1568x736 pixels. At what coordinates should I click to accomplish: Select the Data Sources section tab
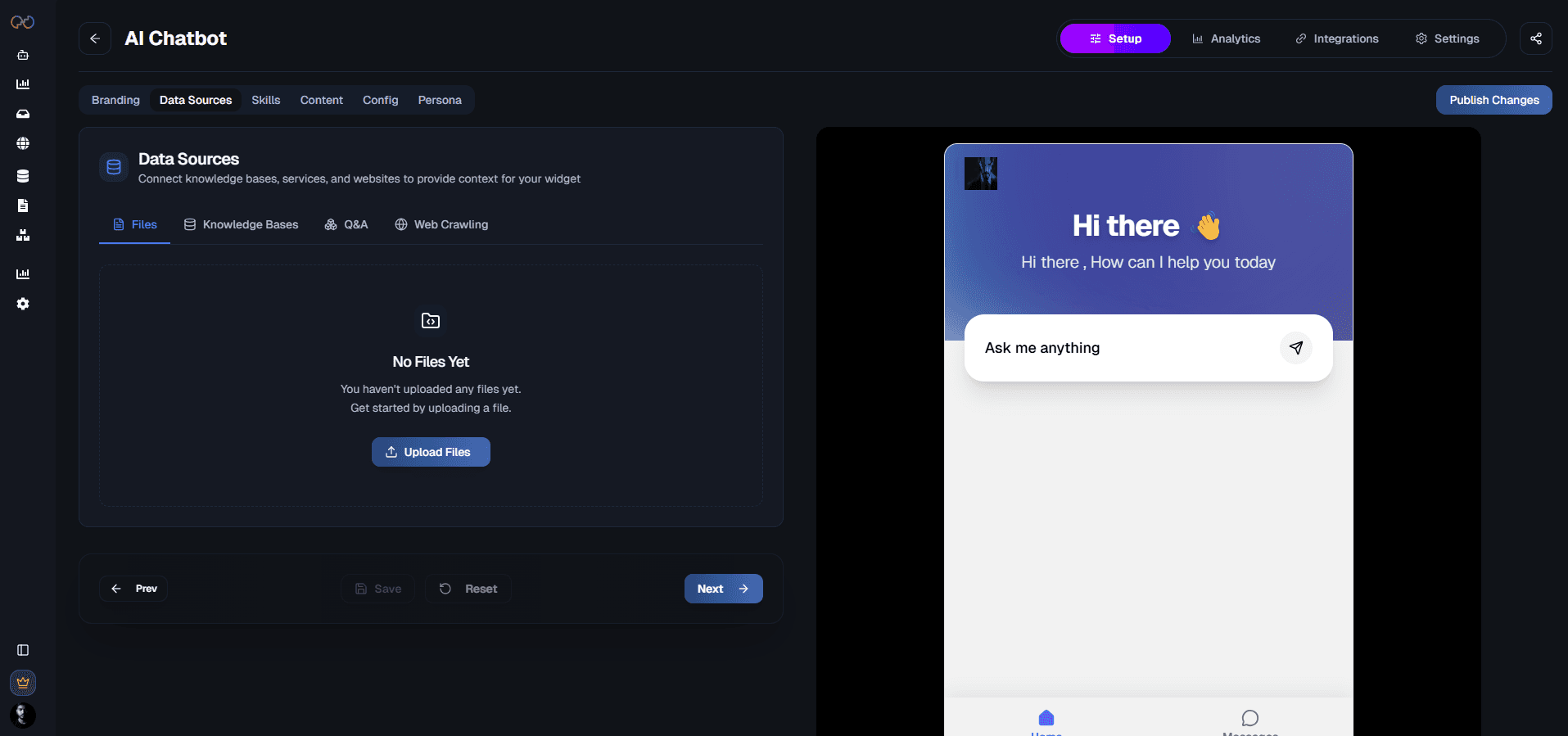(196, 100)
